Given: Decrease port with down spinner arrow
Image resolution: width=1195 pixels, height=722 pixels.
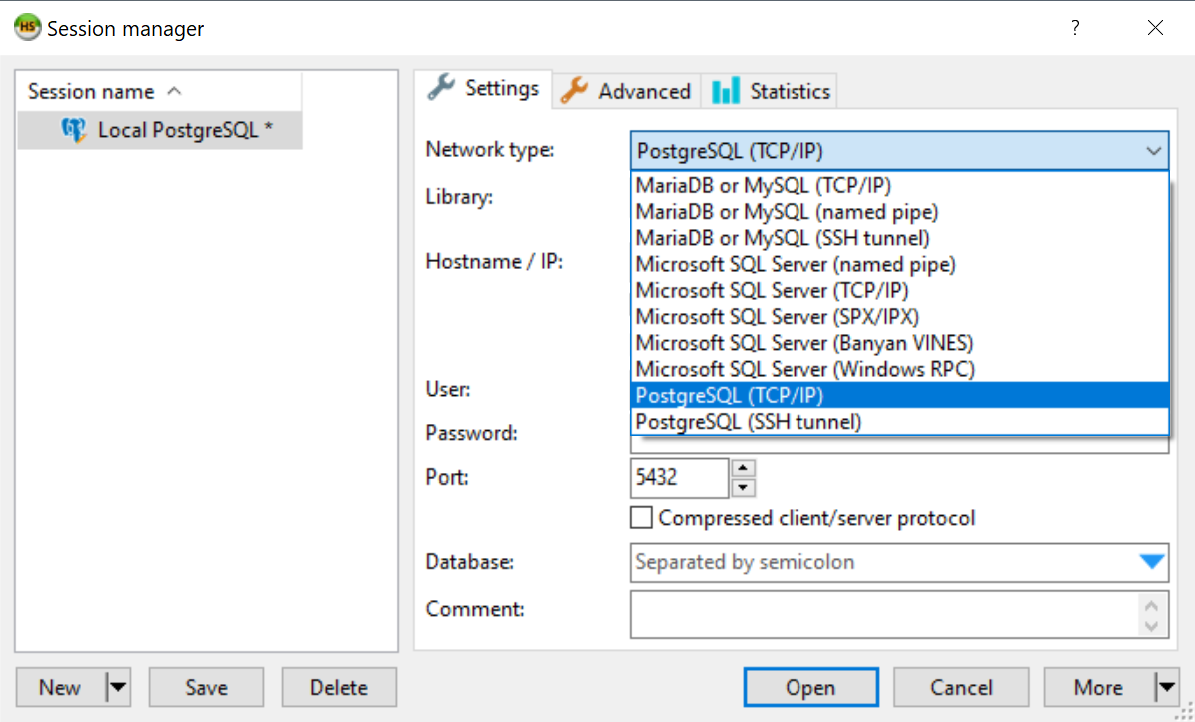Looking at the screenshot, I should click(743, 488).
